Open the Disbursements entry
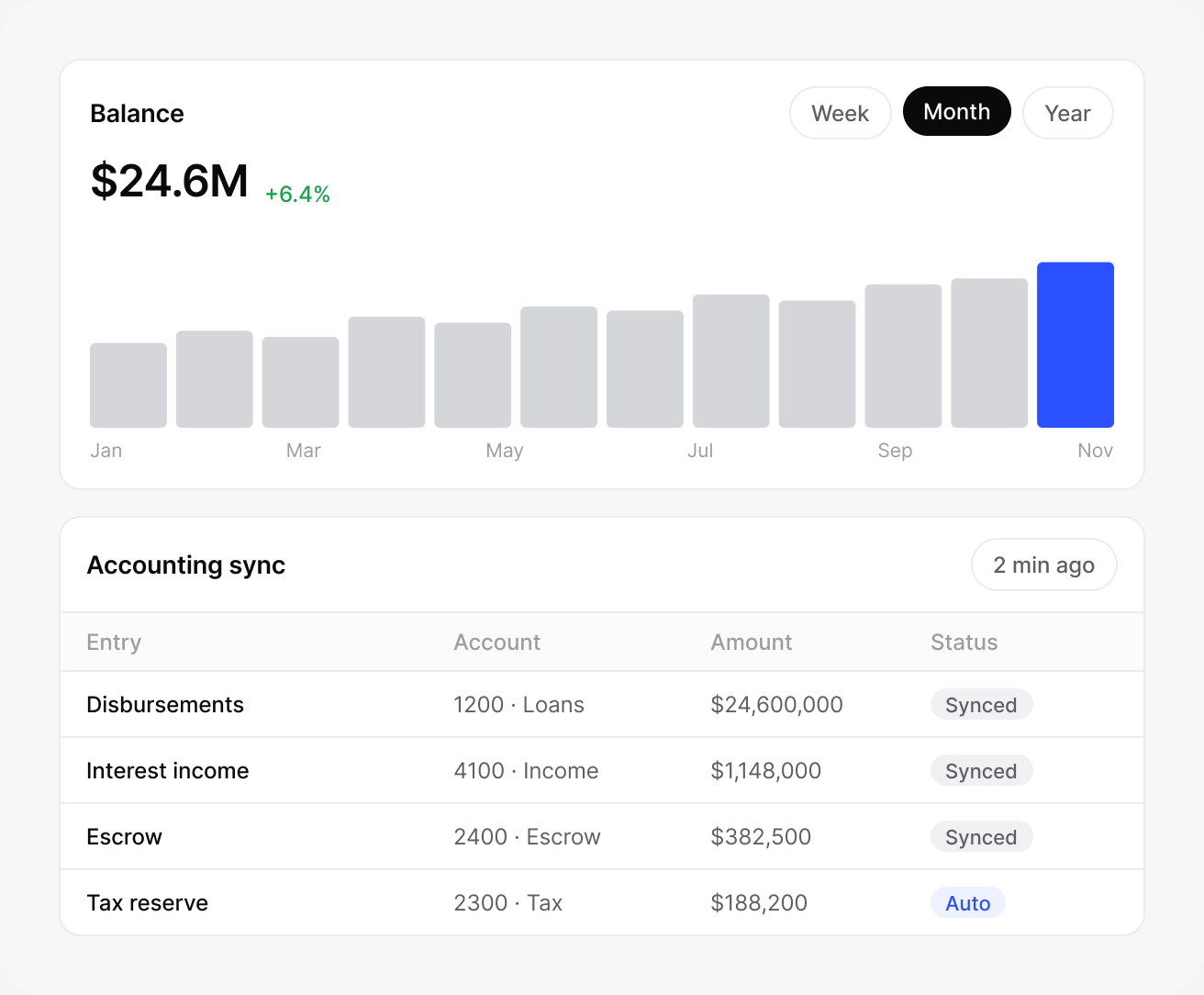 [165, 705]
